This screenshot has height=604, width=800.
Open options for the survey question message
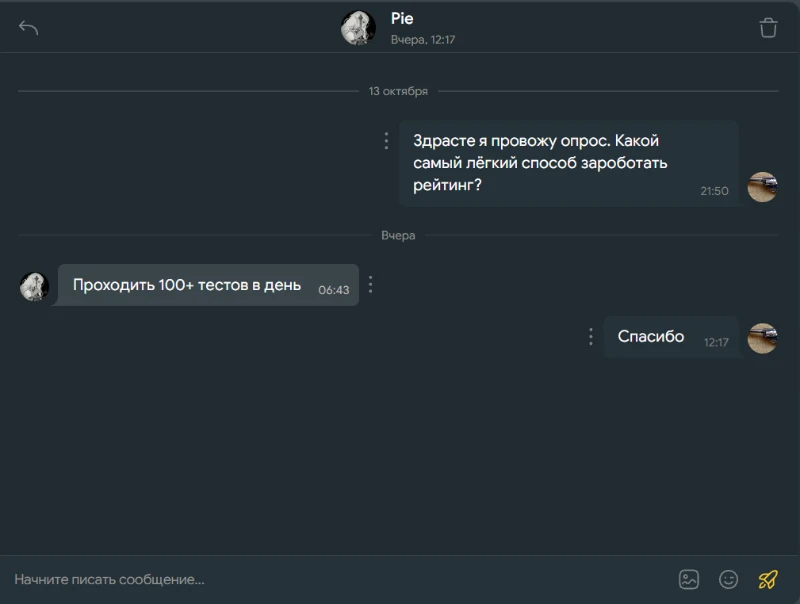coord(386,141)
